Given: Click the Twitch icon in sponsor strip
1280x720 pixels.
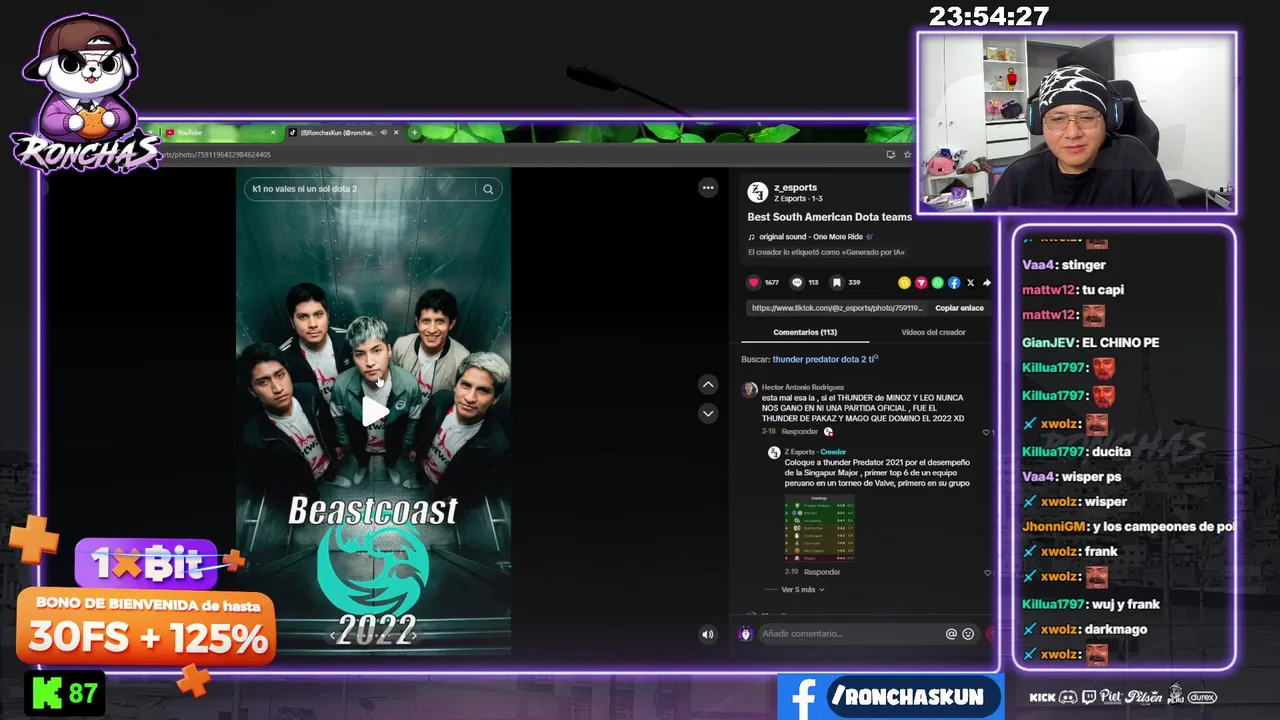Looking at the screenshot, I should 1089,697.
